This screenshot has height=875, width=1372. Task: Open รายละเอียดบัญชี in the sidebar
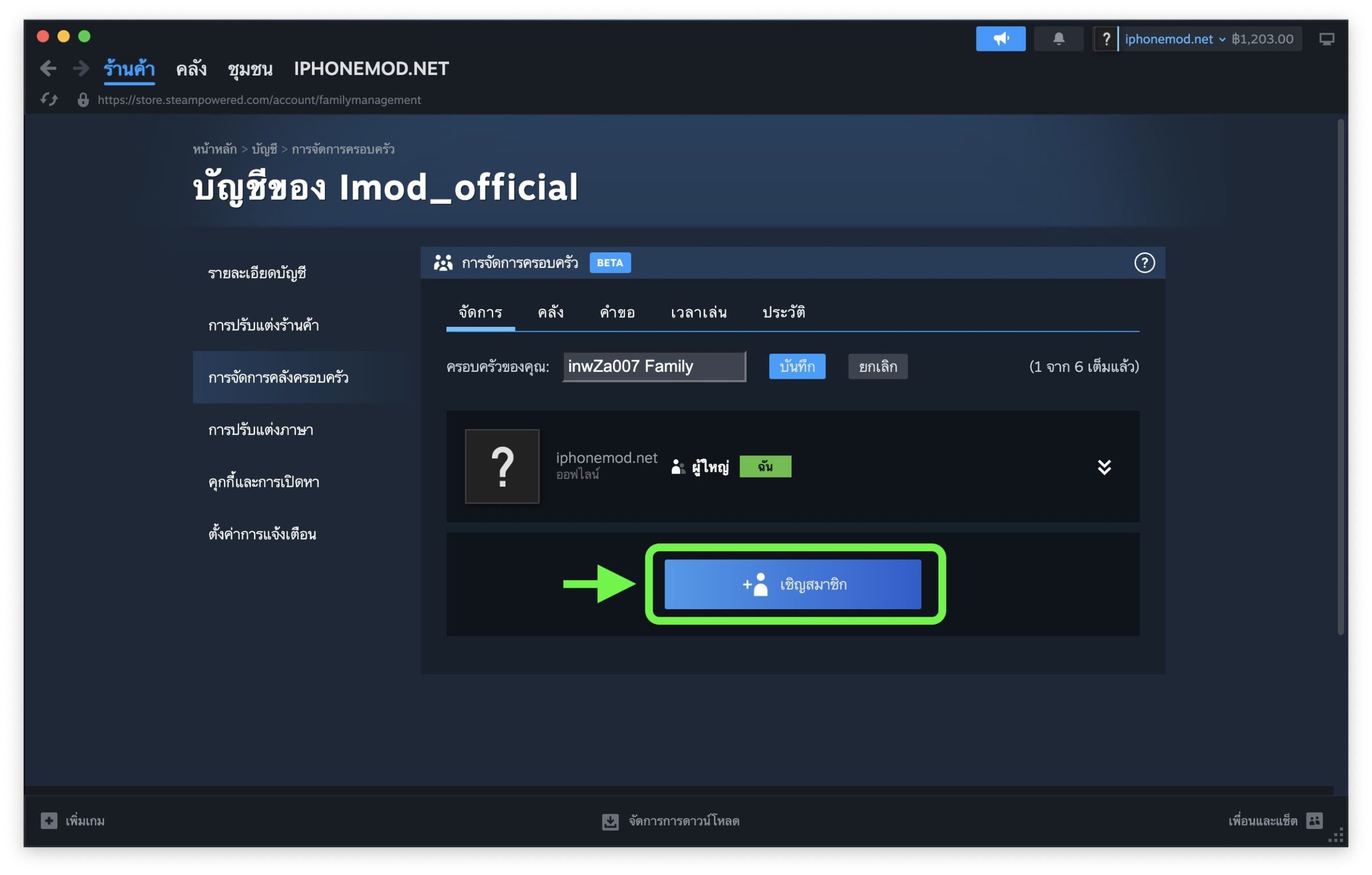pos(257,273)
